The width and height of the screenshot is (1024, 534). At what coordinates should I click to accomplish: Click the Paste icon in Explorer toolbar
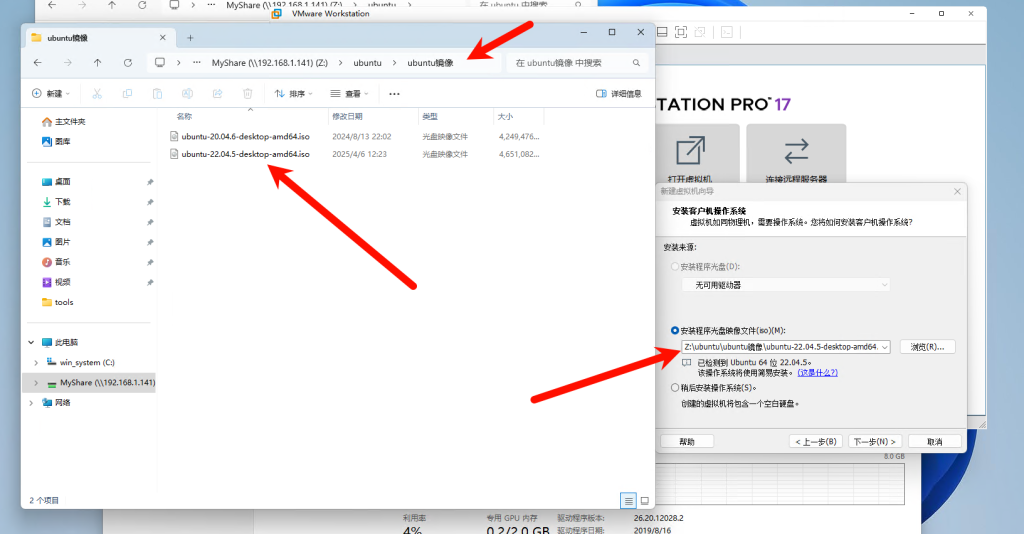pos(157,94)
